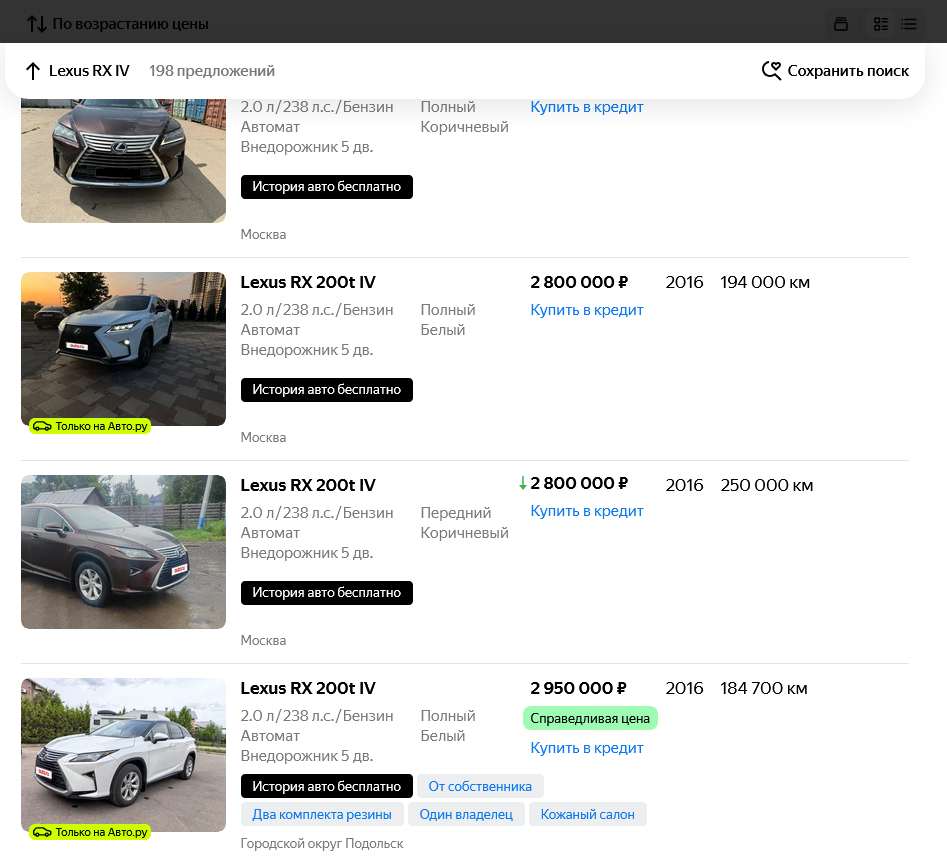Switch to detailed list view icon

click(x=881, y=24)
